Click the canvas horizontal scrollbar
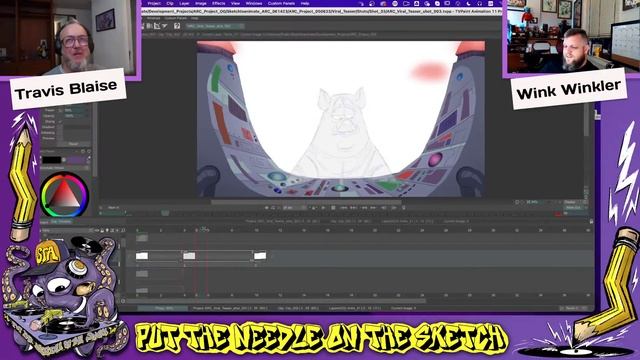This screenshot has height=360, width=640. (306, 202)
